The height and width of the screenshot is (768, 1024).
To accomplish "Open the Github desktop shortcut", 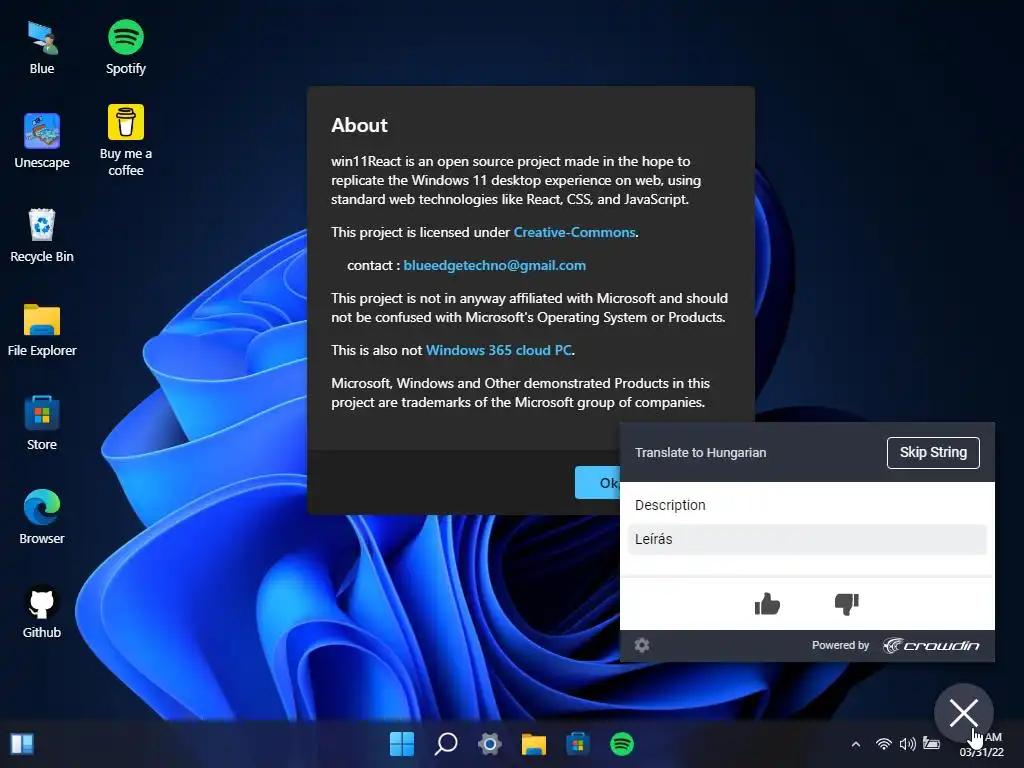I will [x=42, y=611].
